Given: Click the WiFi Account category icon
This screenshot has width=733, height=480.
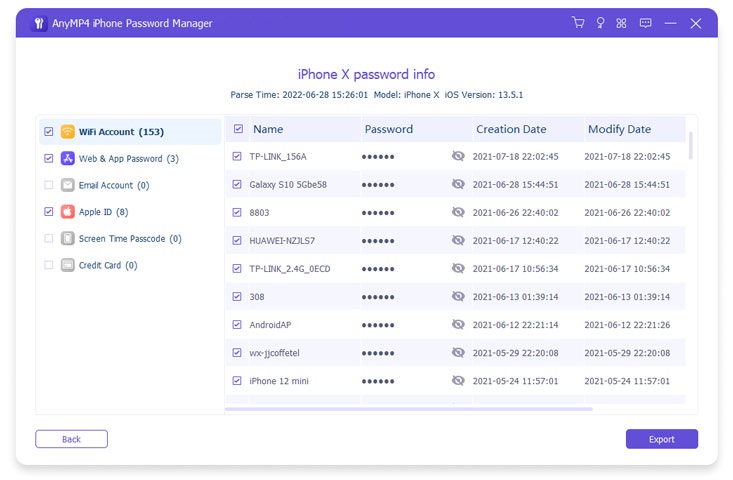Looking at the screenshot, I should [x=68, y=132].
